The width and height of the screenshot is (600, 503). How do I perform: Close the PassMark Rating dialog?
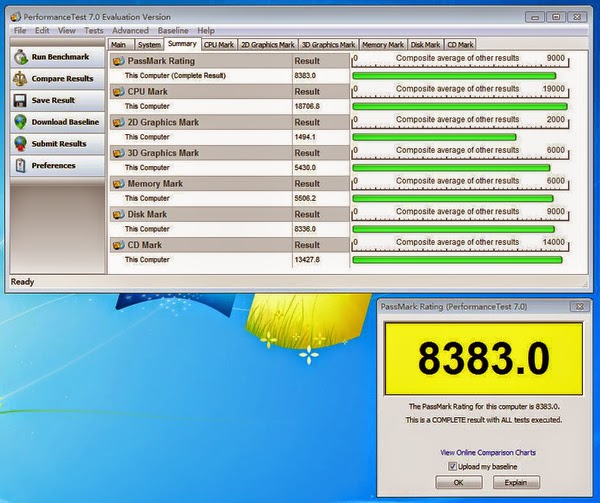point(579,306)
